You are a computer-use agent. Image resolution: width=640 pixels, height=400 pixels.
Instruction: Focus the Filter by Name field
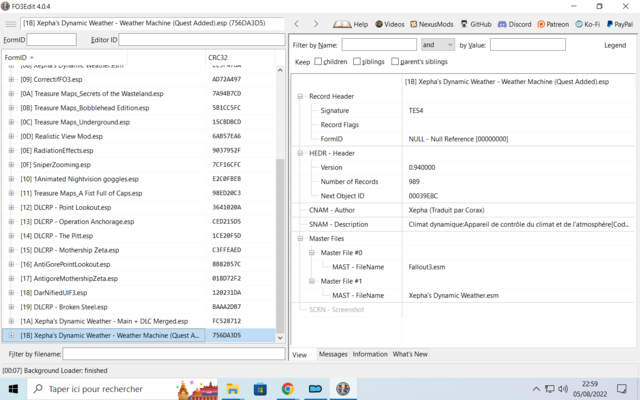(x=379, y=45)
